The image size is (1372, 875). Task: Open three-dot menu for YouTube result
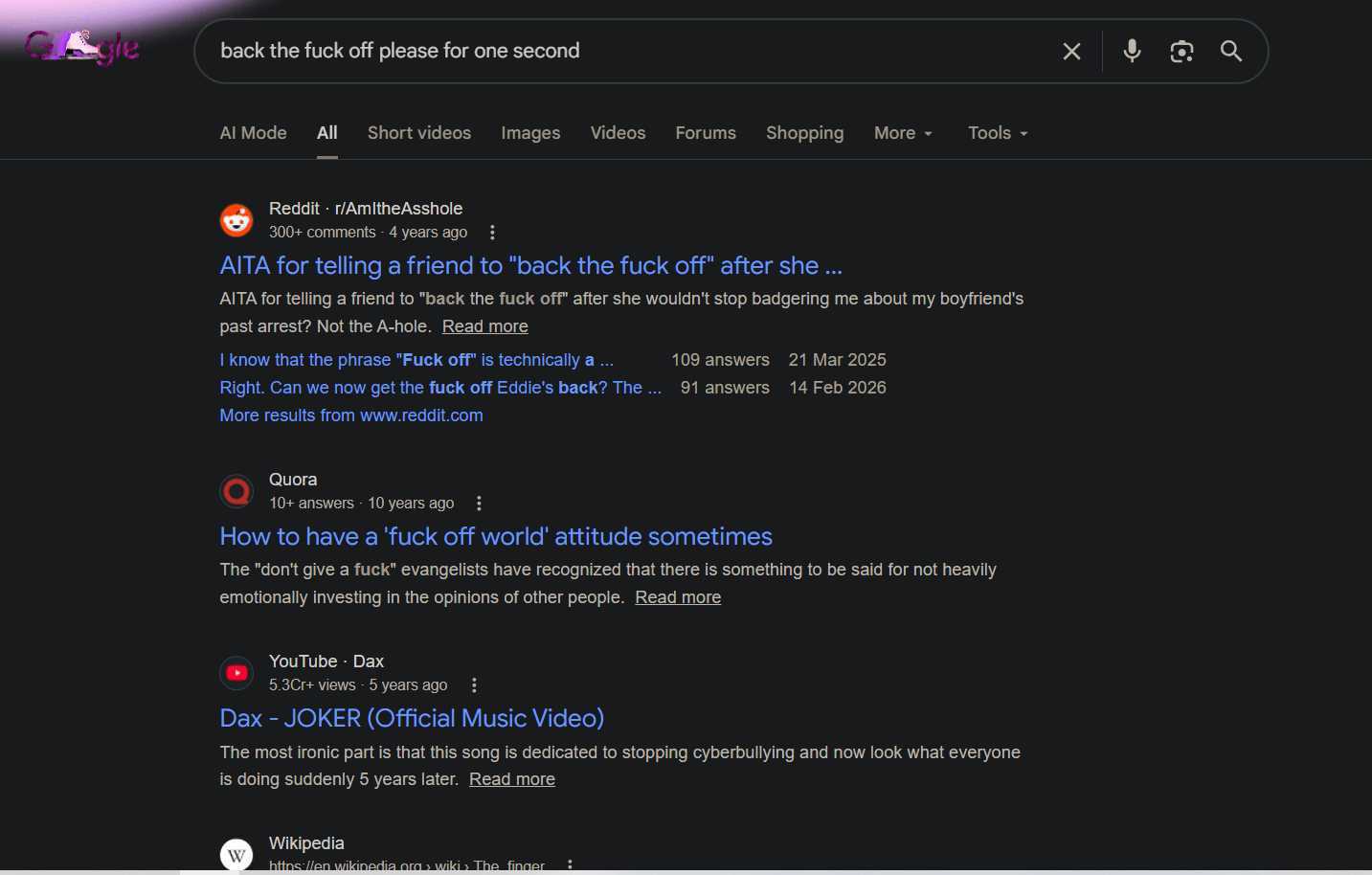pyautogui.click(x=474, y=685)
